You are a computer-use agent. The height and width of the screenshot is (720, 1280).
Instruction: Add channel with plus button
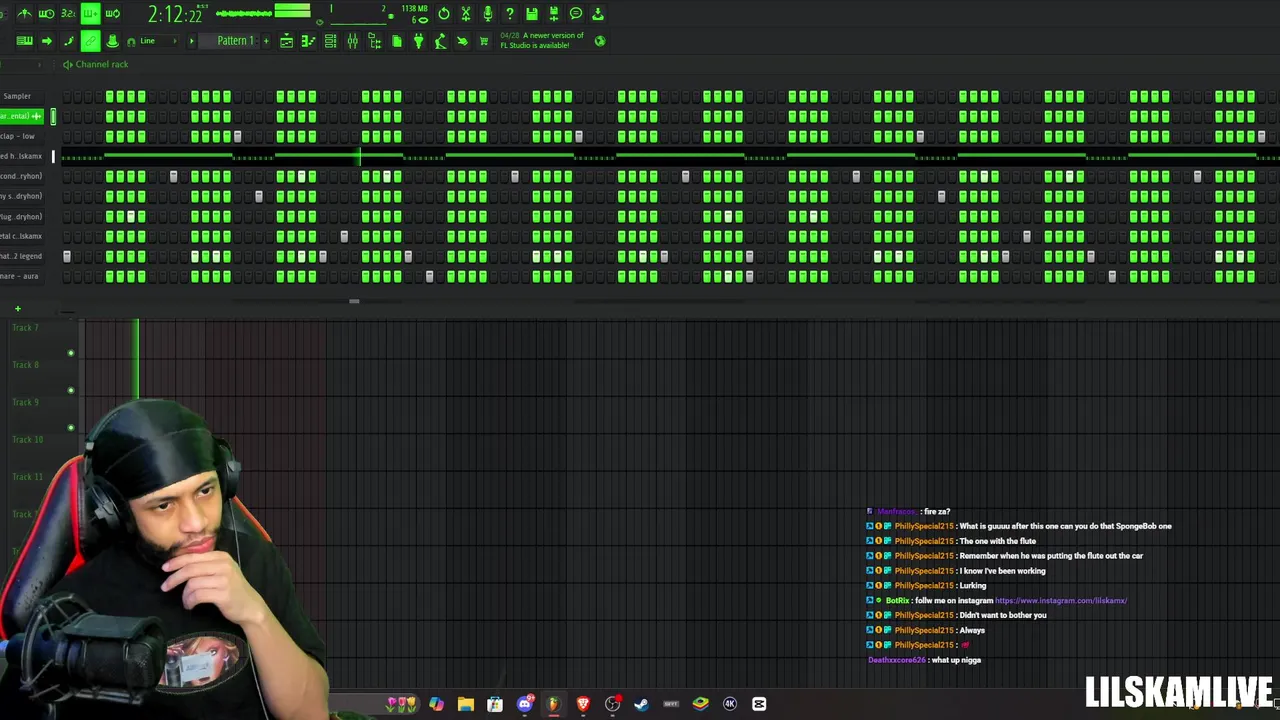pyautogui.click(x=17, y=308)
